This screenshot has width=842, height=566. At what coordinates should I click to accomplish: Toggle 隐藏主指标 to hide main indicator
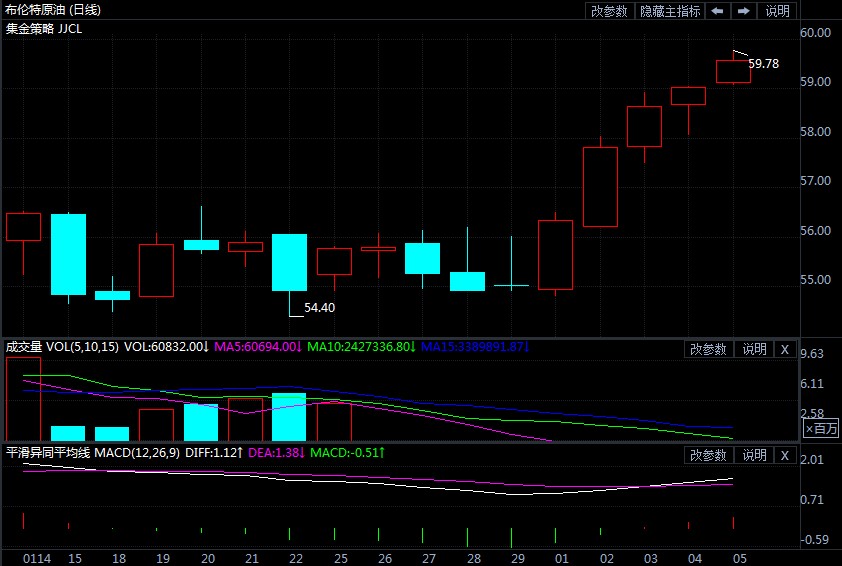(670, 11)
